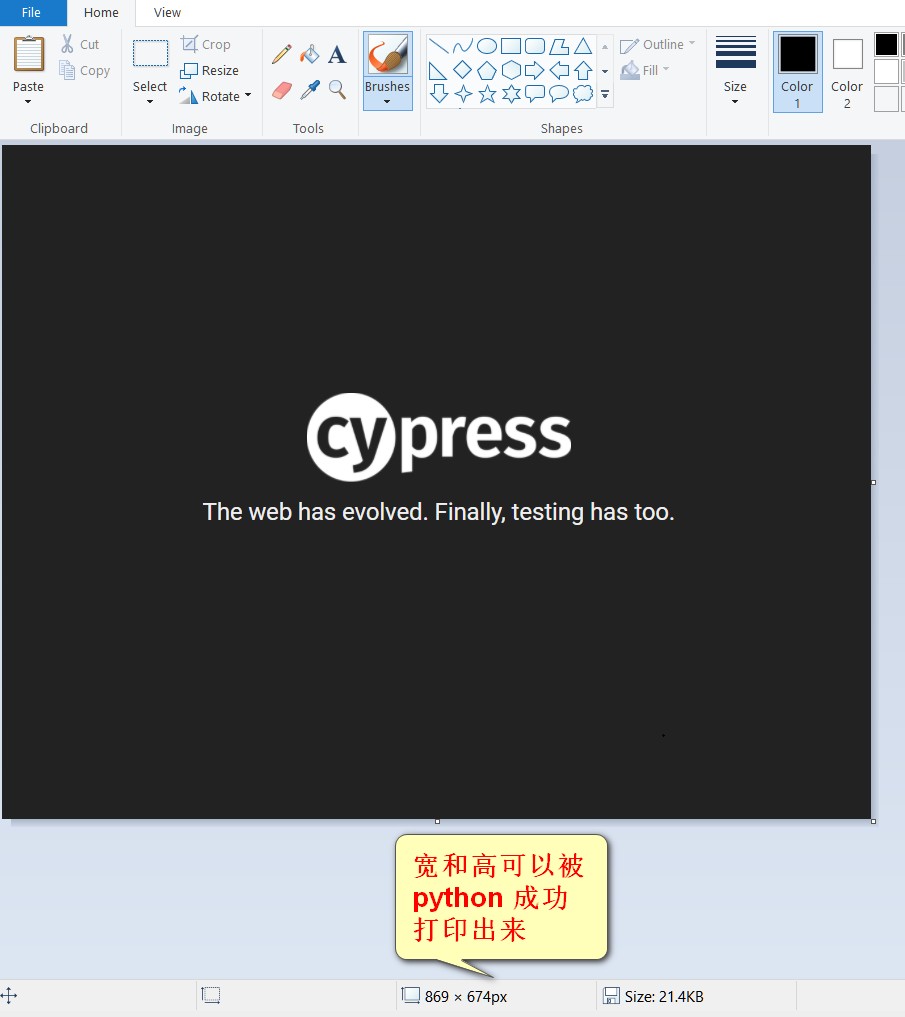Expand the Brushes dropdown arrow

[387, 102]
